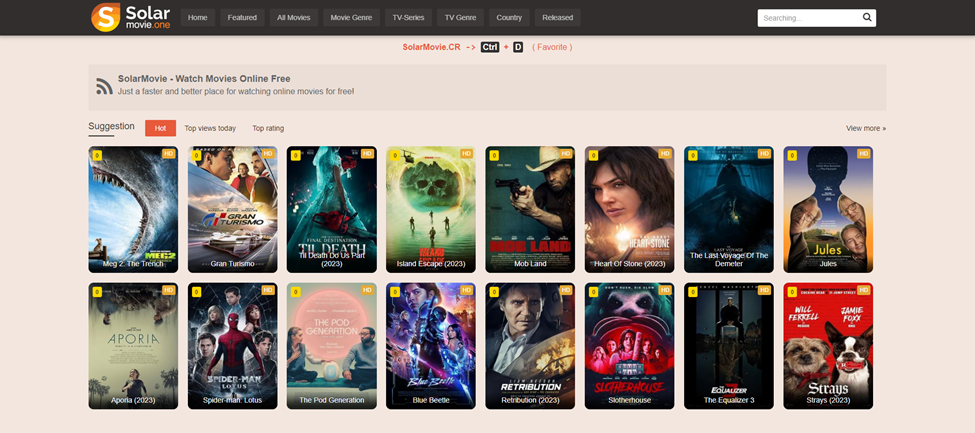Open the Mob Land movie poster
This screenshot has height=433, width=975.
pos(530,210)
